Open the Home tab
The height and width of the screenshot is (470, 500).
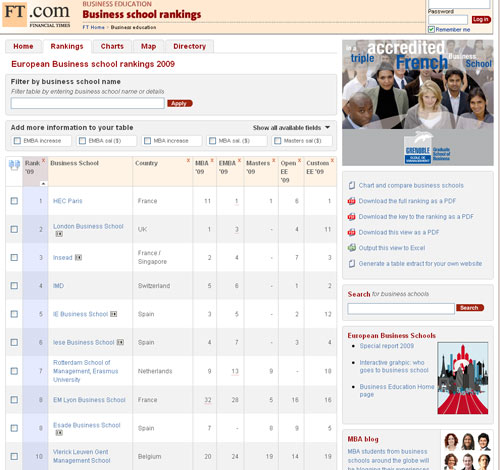coord(23,46)
